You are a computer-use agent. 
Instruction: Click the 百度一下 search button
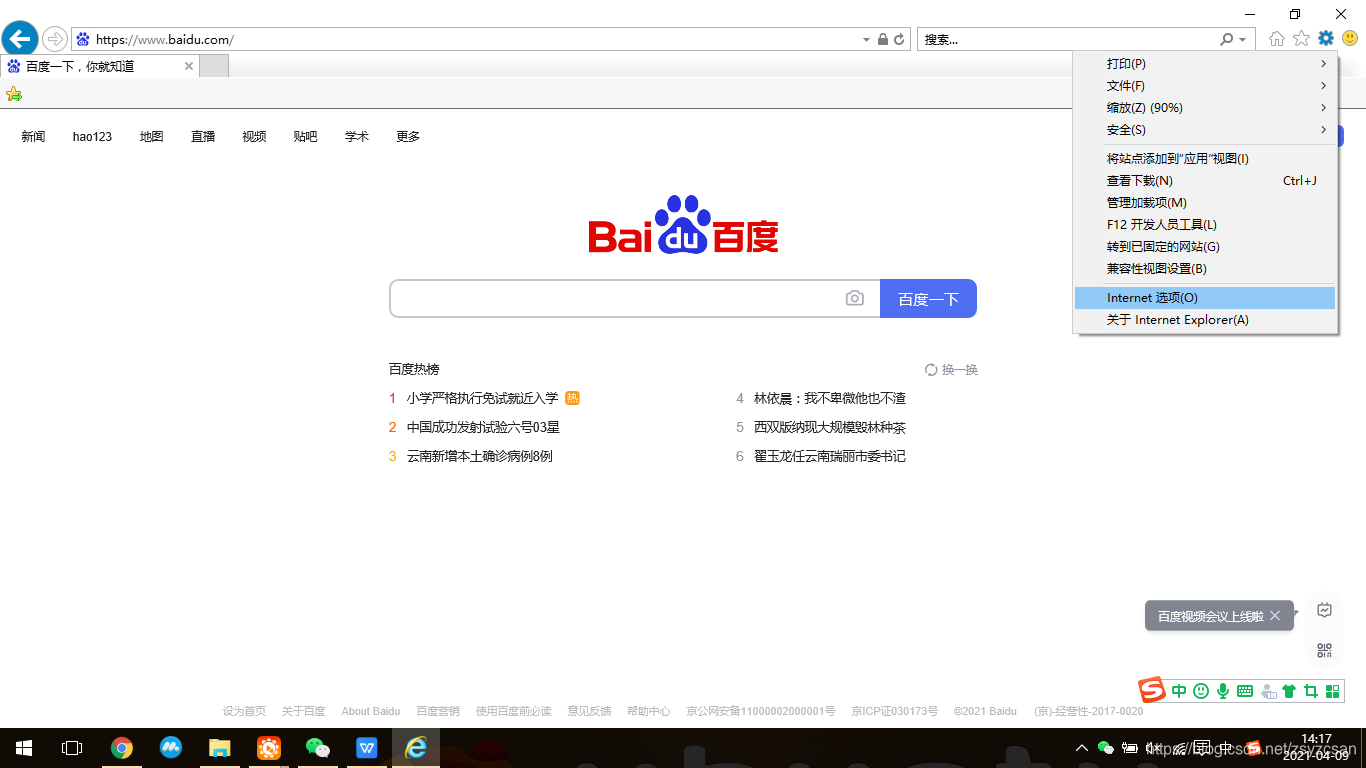(x=928, y=298)
